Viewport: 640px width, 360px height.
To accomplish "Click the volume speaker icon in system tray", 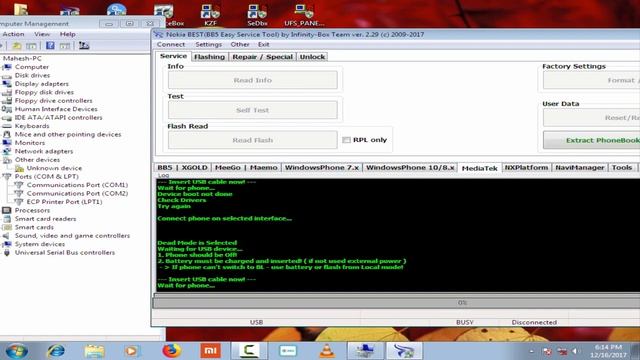I will tap(575, 351).
